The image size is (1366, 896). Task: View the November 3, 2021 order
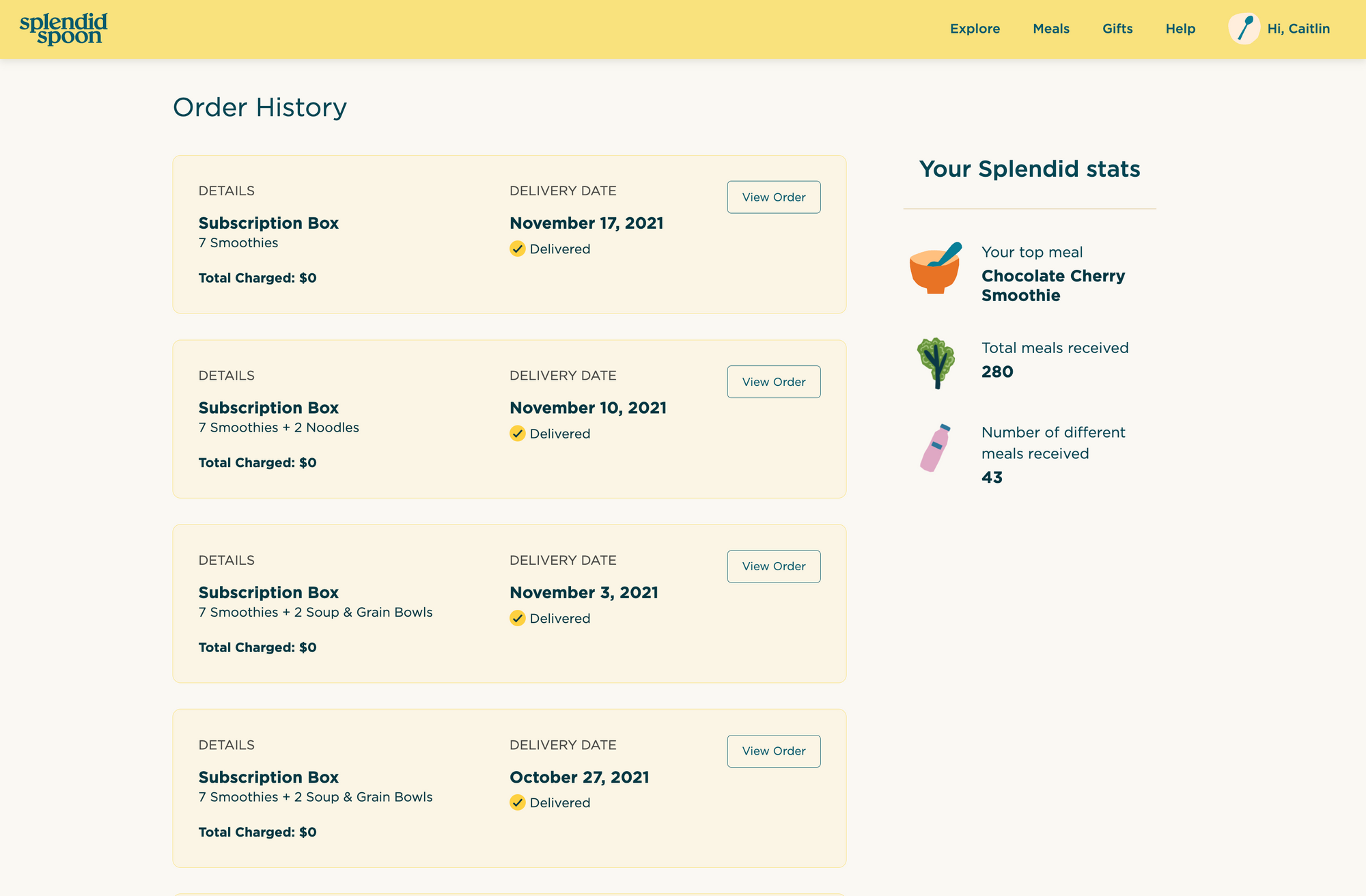tap(774, 566)
